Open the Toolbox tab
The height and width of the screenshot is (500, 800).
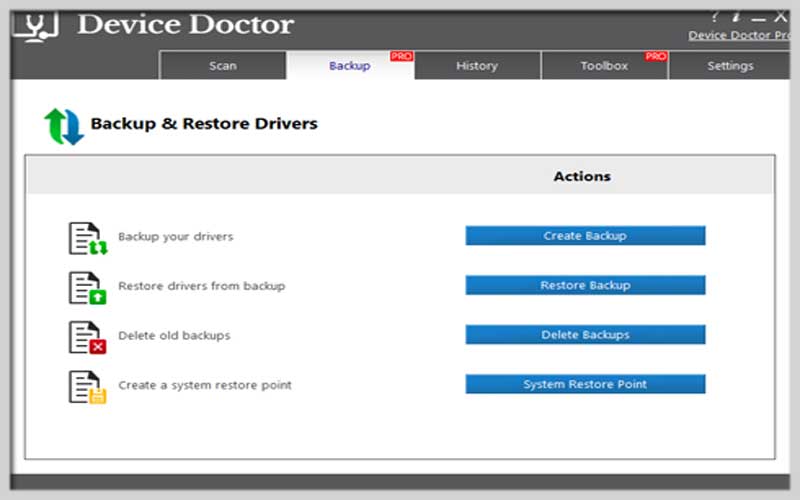(x=605, y=65)
